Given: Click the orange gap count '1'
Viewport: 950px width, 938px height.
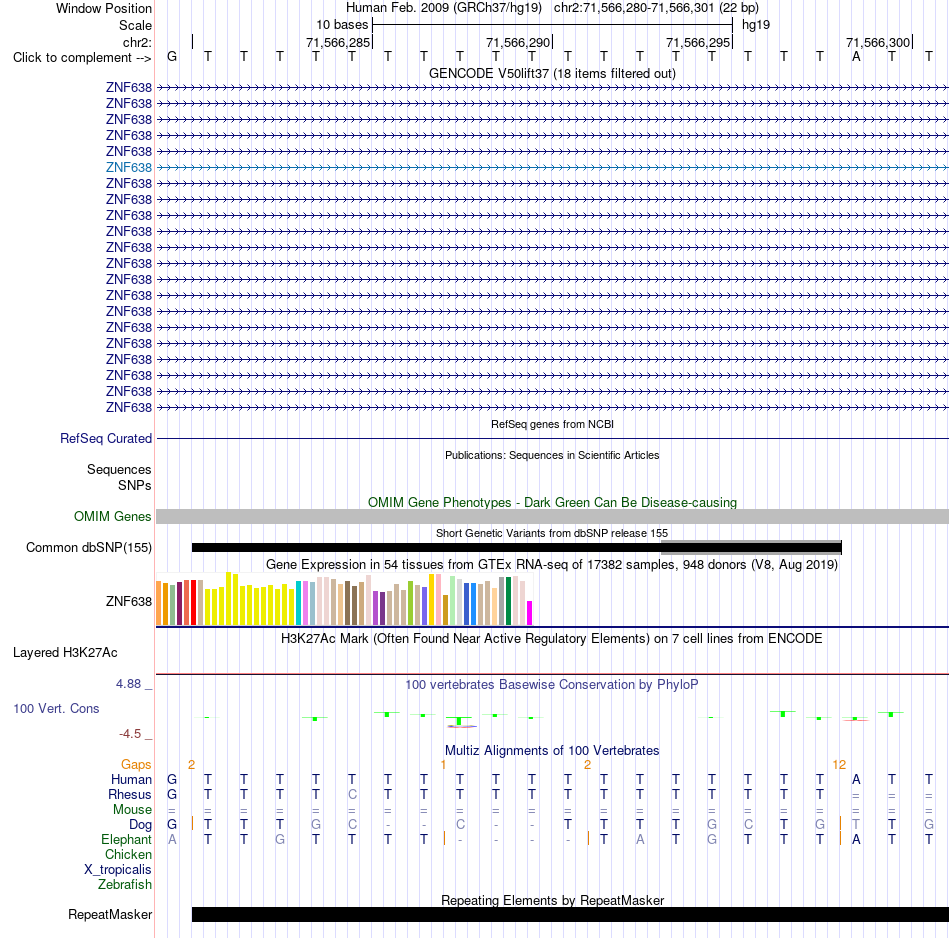Looking at the screenshot, I should click(x=443, y=765).
